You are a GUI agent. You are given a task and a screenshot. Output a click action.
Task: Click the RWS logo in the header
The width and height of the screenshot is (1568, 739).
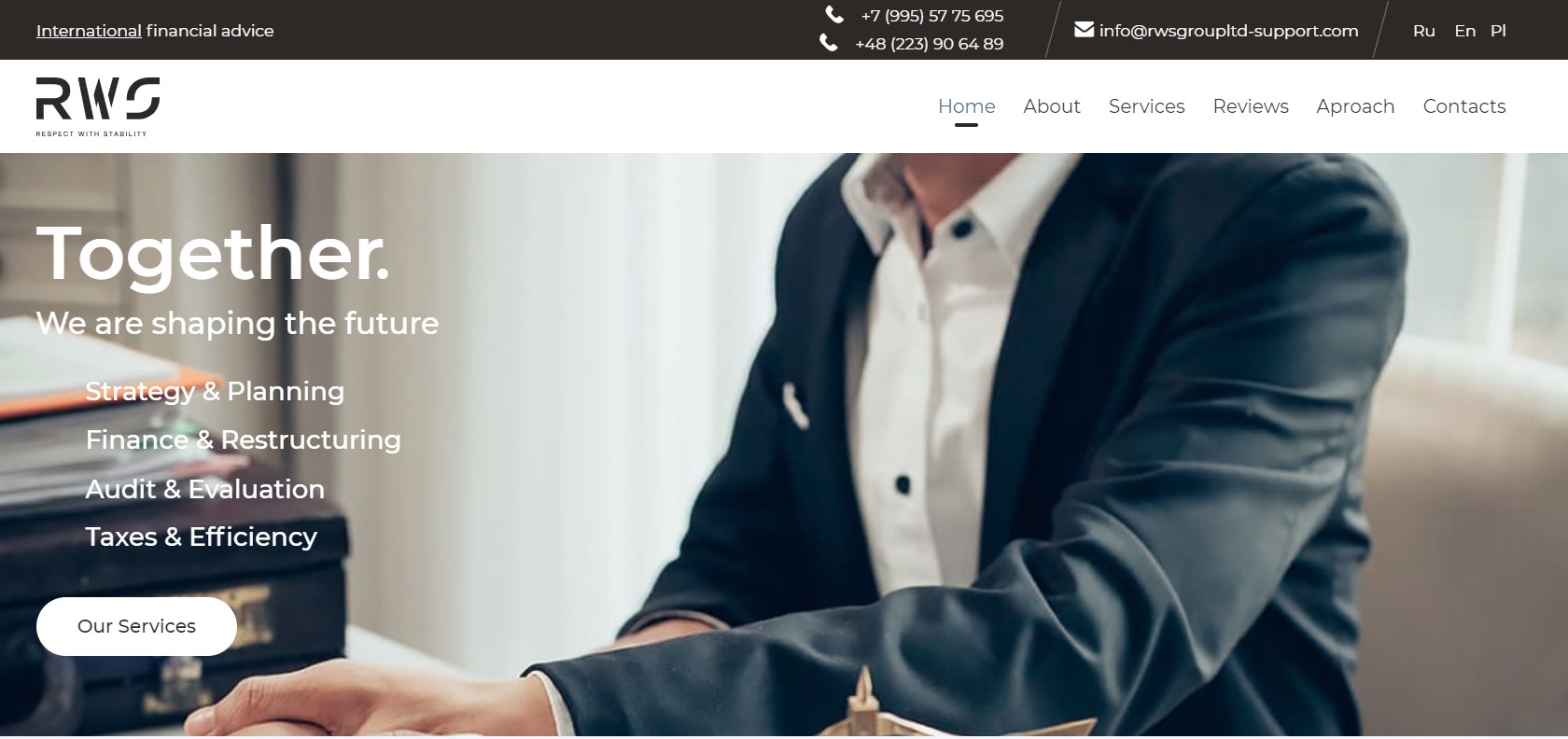[x=98, y=106]
